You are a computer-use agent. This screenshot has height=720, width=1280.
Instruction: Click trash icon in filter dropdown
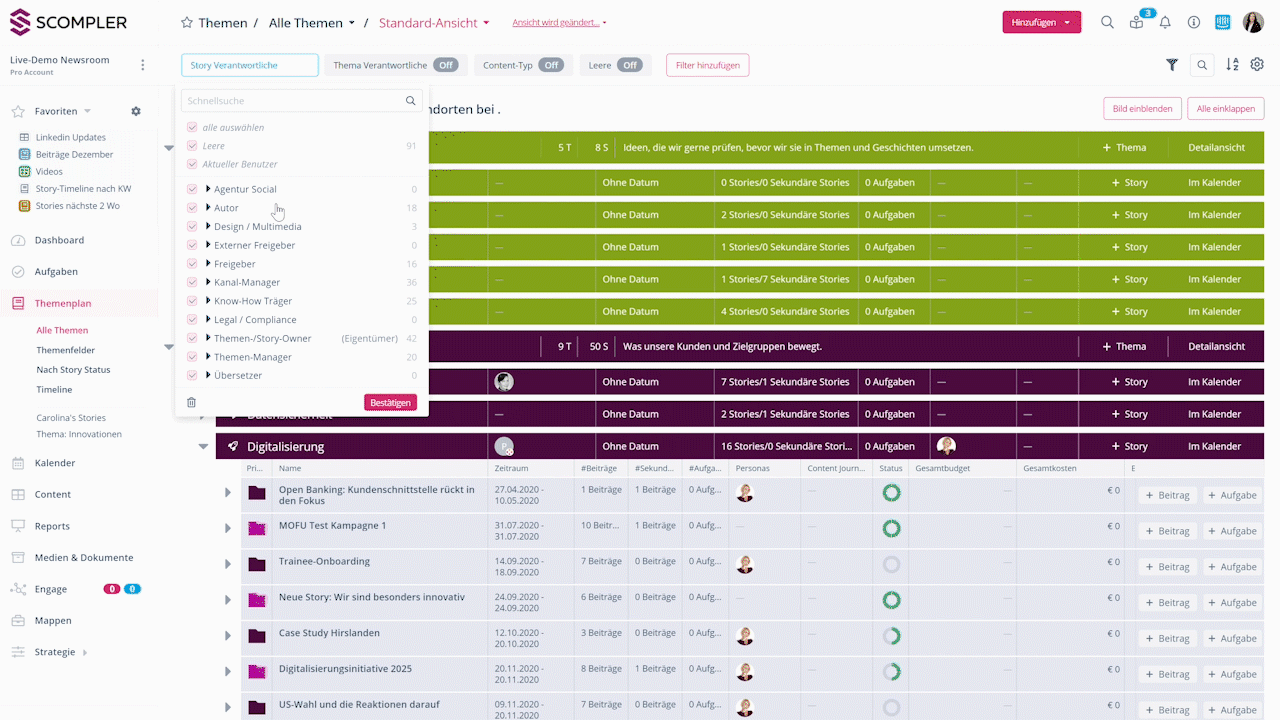(192, 402)
